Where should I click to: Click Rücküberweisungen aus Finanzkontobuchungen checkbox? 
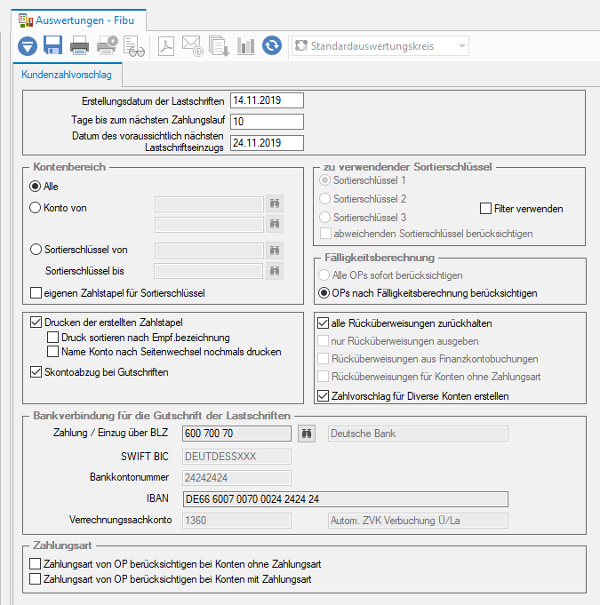pos(323,358)
